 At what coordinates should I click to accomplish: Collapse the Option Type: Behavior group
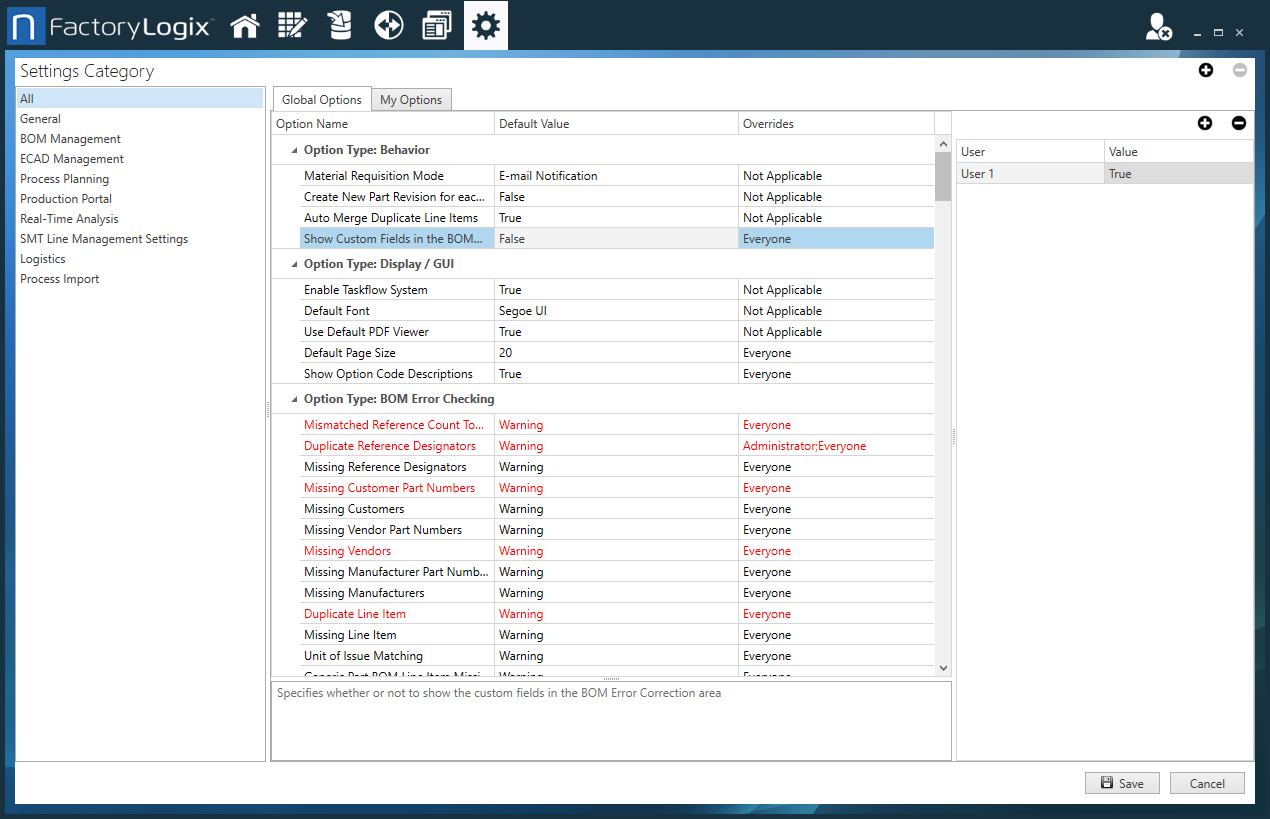294,151
